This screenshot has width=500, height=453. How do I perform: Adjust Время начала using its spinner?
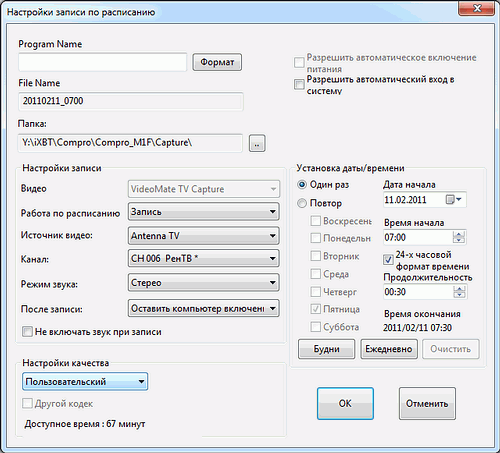pyautogui.click(x=459, y=237)
